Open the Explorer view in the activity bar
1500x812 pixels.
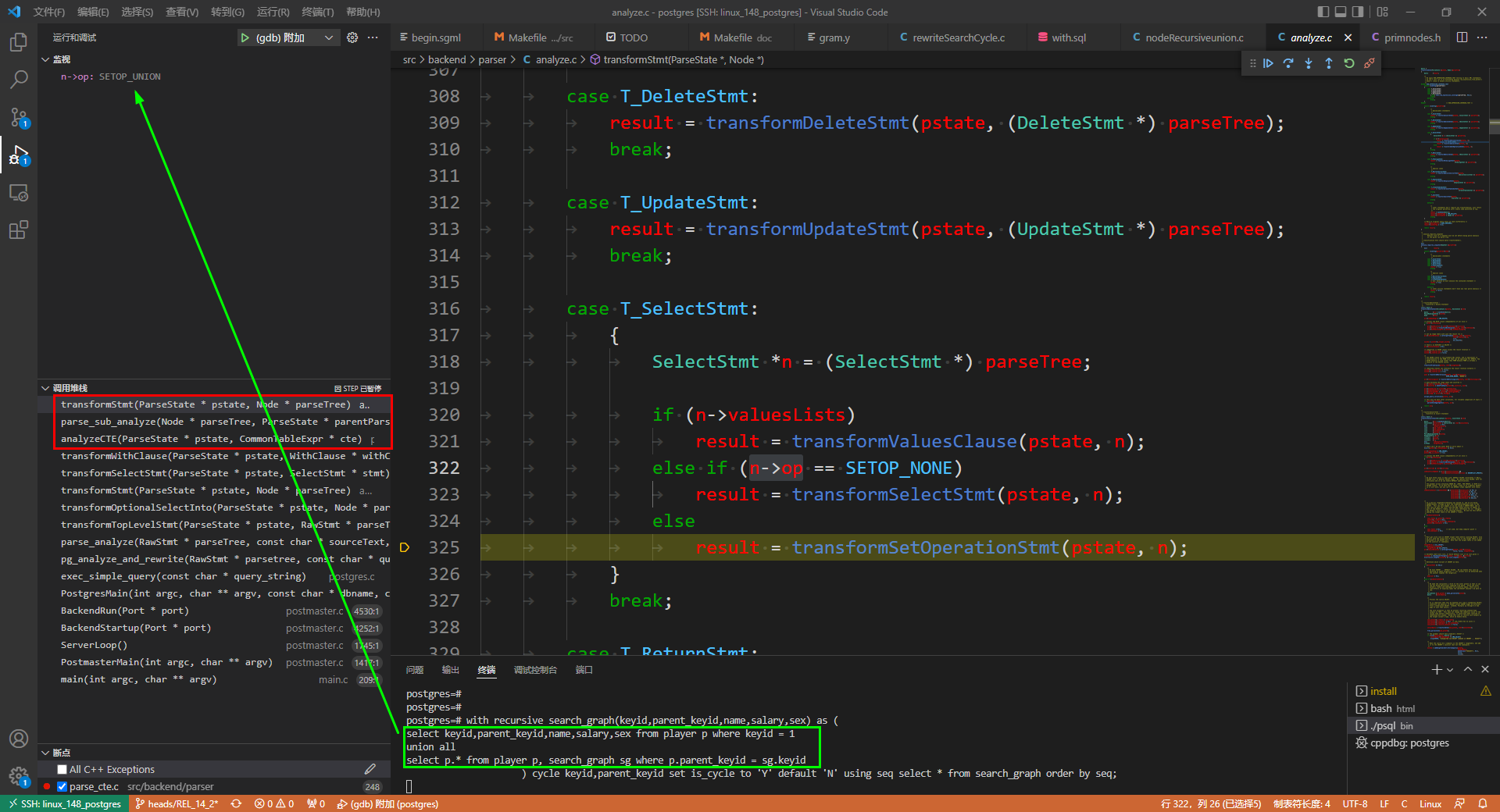[x=19, y=41]
